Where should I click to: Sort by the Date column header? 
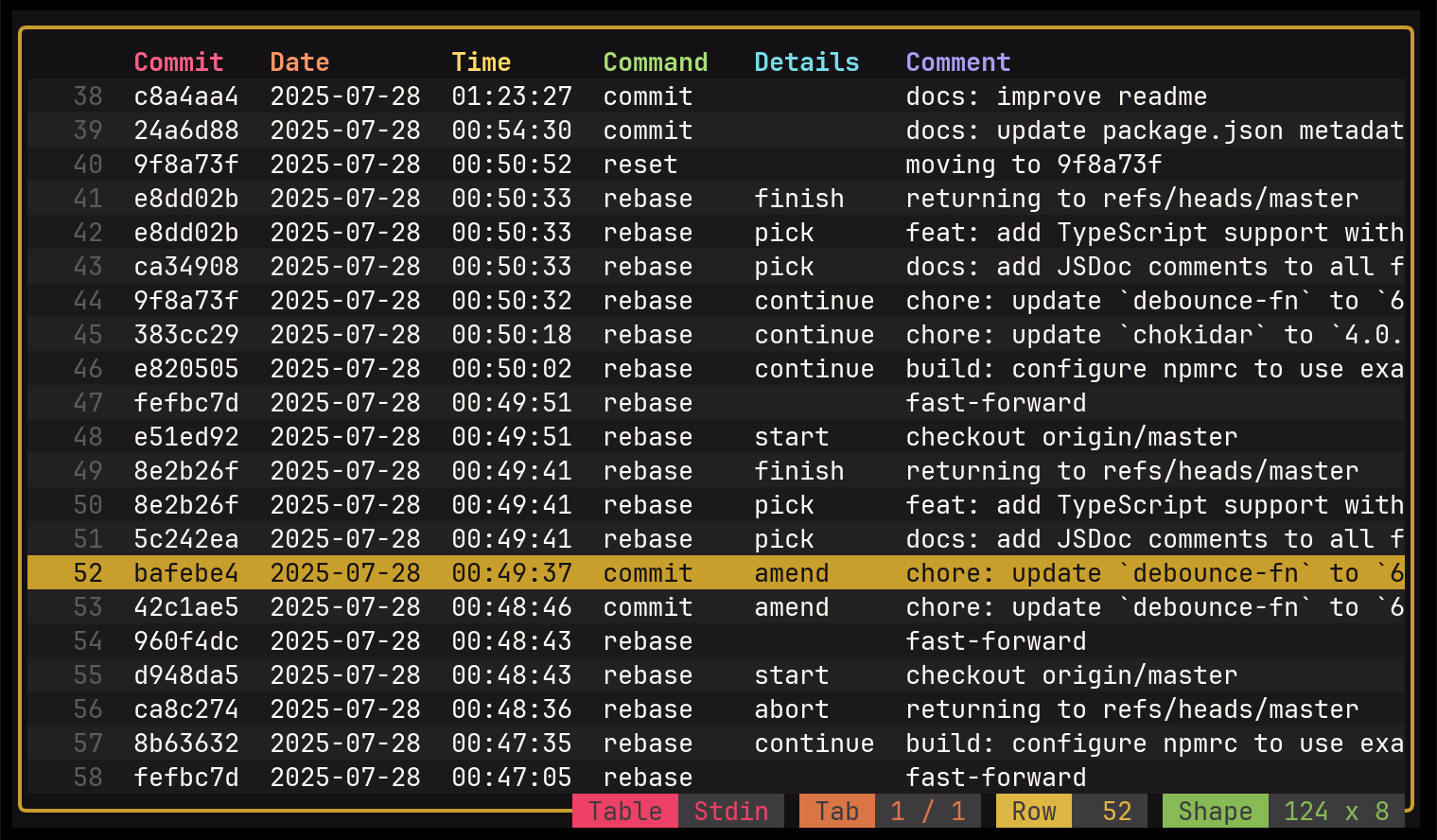coord(299,61)
